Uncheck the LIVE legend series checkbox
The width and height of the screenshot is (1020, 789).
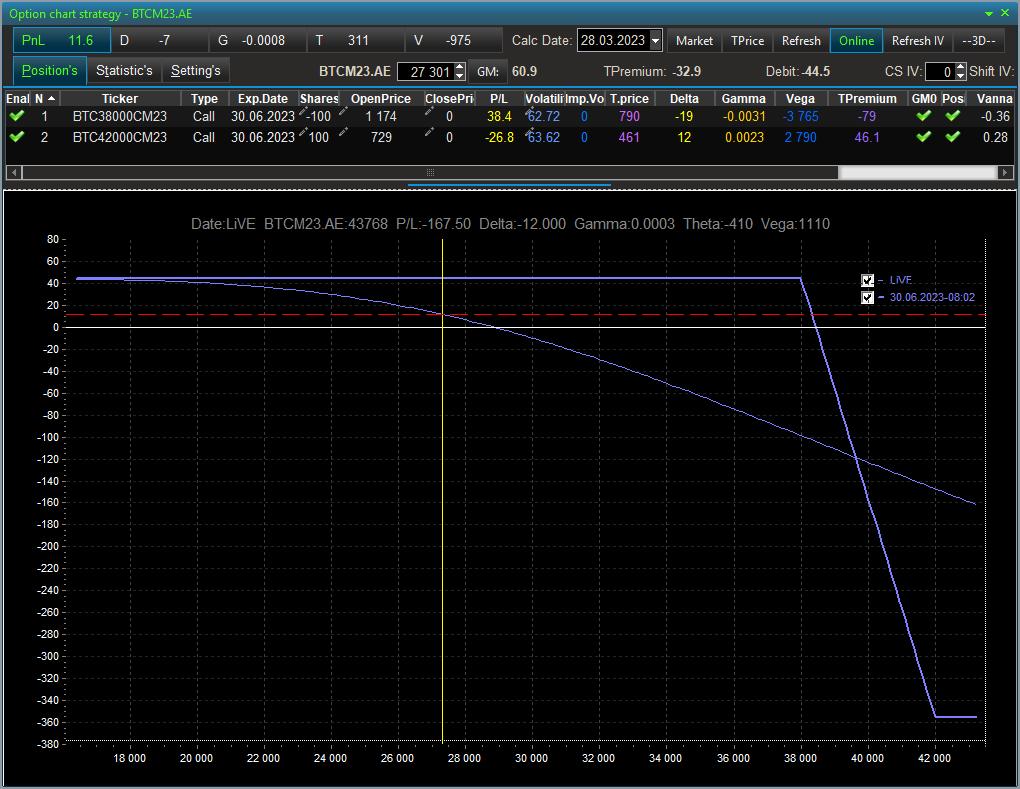tap(867, 280)
